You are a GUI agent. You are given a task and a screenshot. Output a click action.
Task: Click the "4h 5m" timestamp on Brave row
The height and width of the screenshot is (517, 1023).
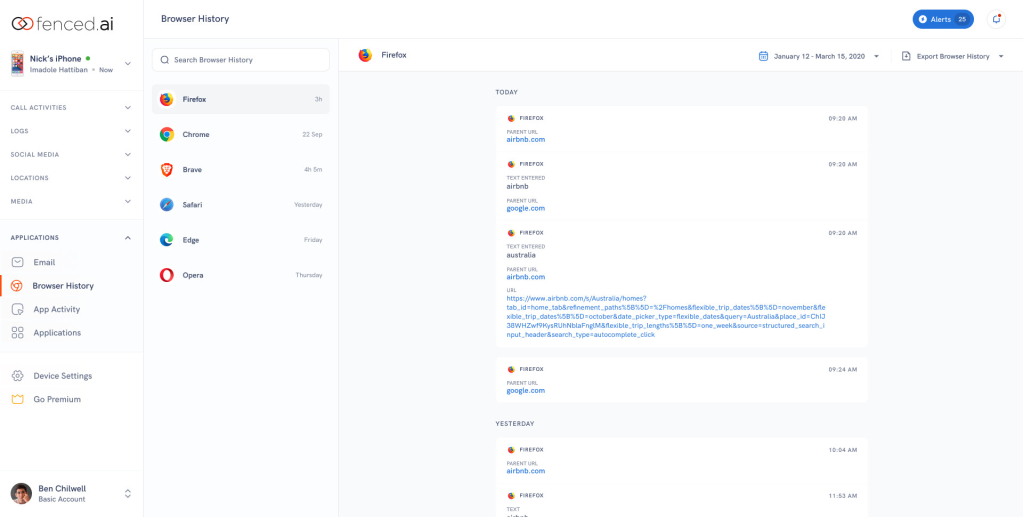click(x=313, y=170)
